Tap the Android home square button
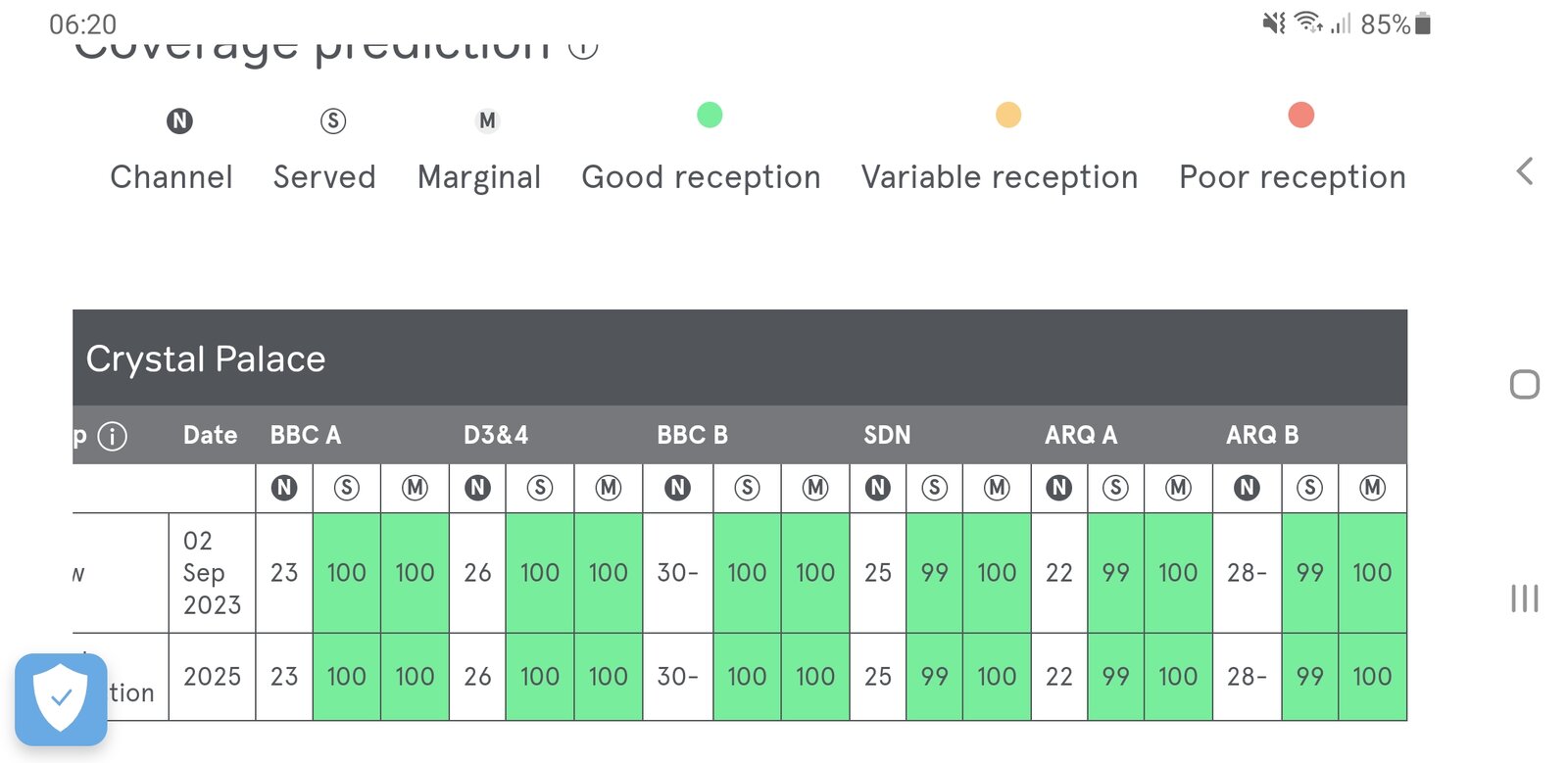 tap(1524, 384)
